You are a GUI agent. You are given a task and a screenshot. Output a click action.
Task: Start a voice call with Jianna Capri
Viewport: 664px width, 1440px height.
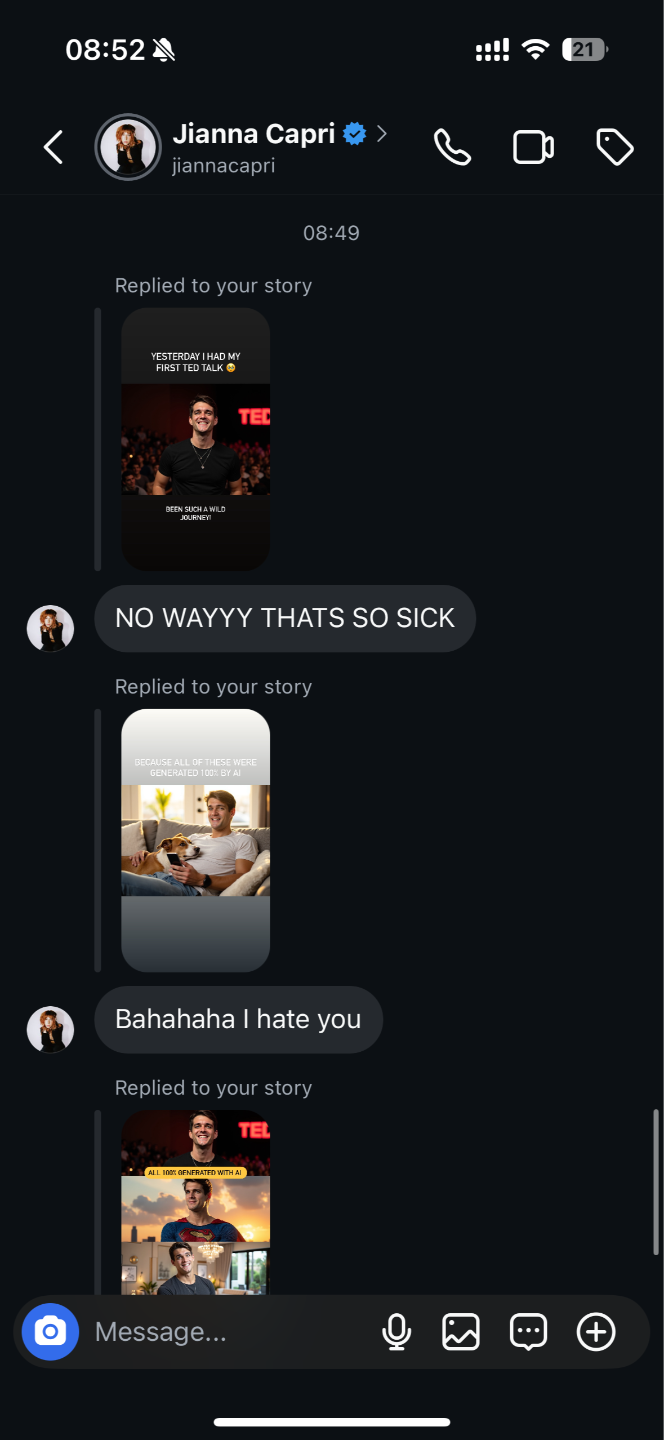pyautogui.click(x=452, y=147)
